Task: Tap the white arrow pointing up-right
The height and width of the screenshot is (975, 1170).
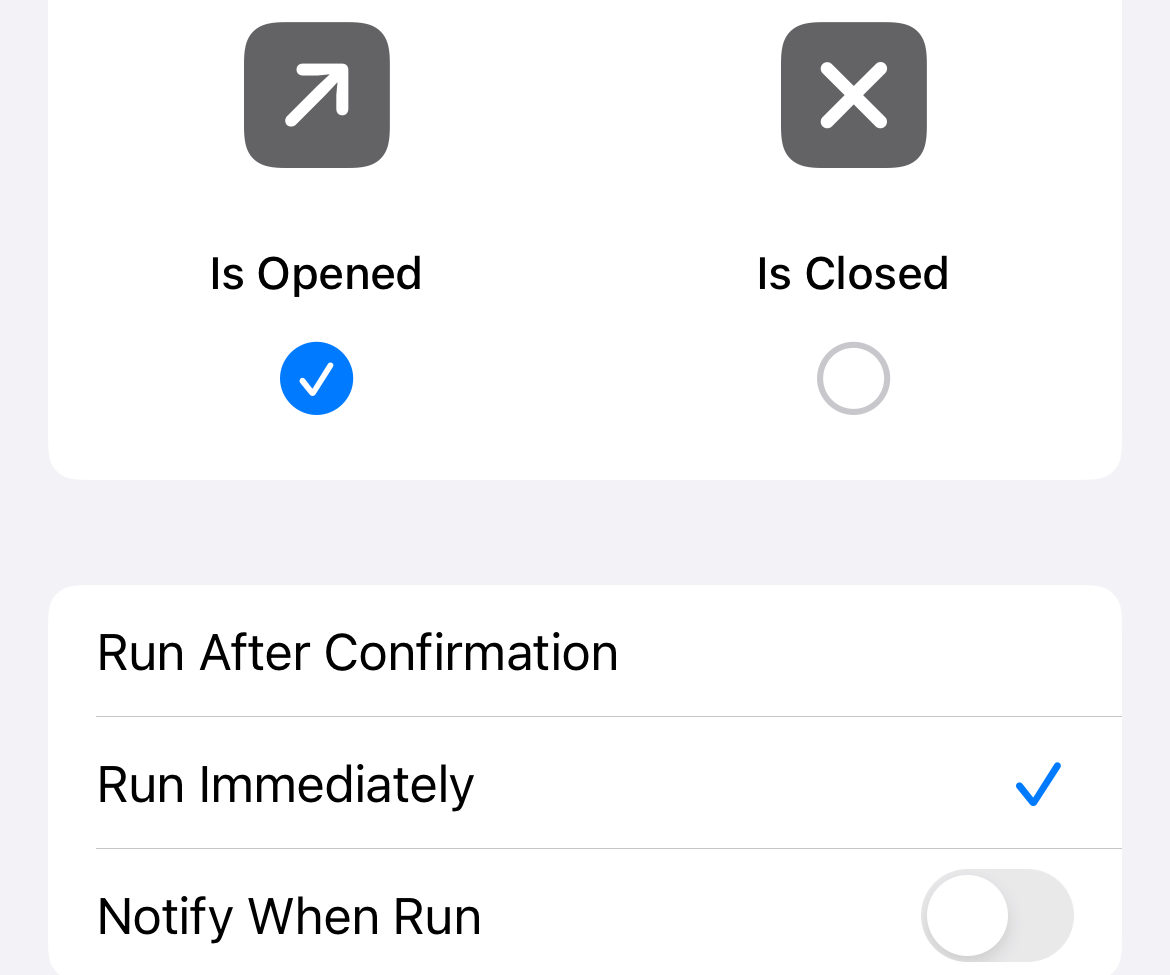Action: (318, 94)
